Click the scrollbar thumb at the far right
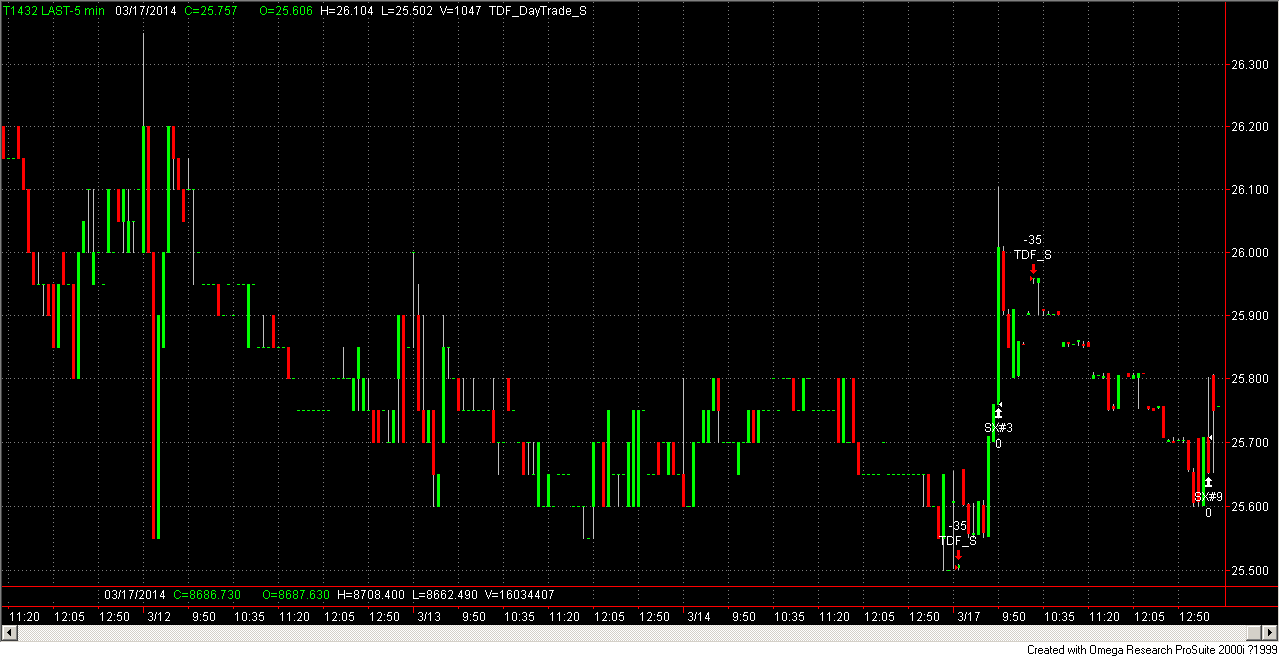The image size is (1280, 656). 1256,632
